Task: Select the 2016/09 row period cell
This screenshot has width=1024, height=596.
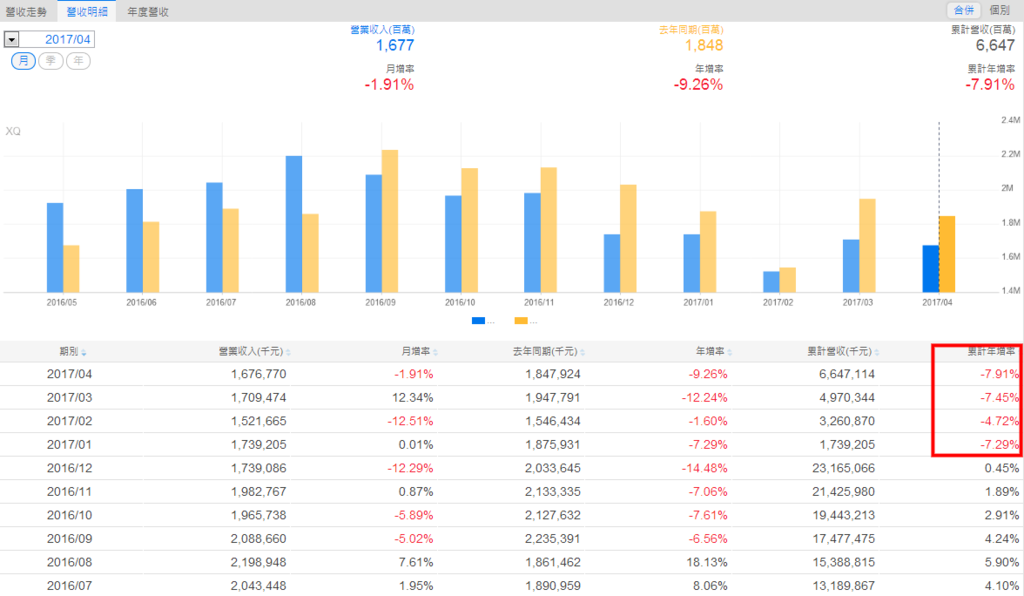Action: coord(69,539)
